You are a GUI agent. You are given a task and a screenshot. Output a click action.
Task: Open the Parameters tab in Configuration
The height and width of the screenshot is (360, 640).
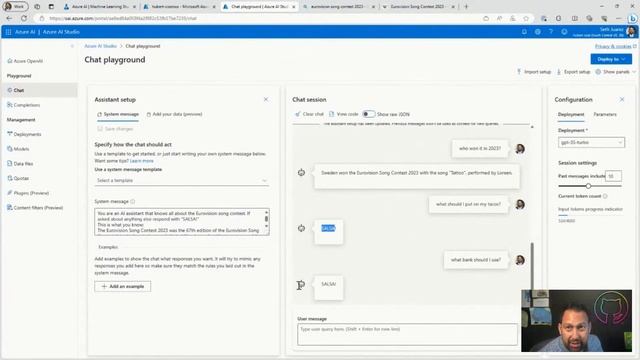[604, 115]
